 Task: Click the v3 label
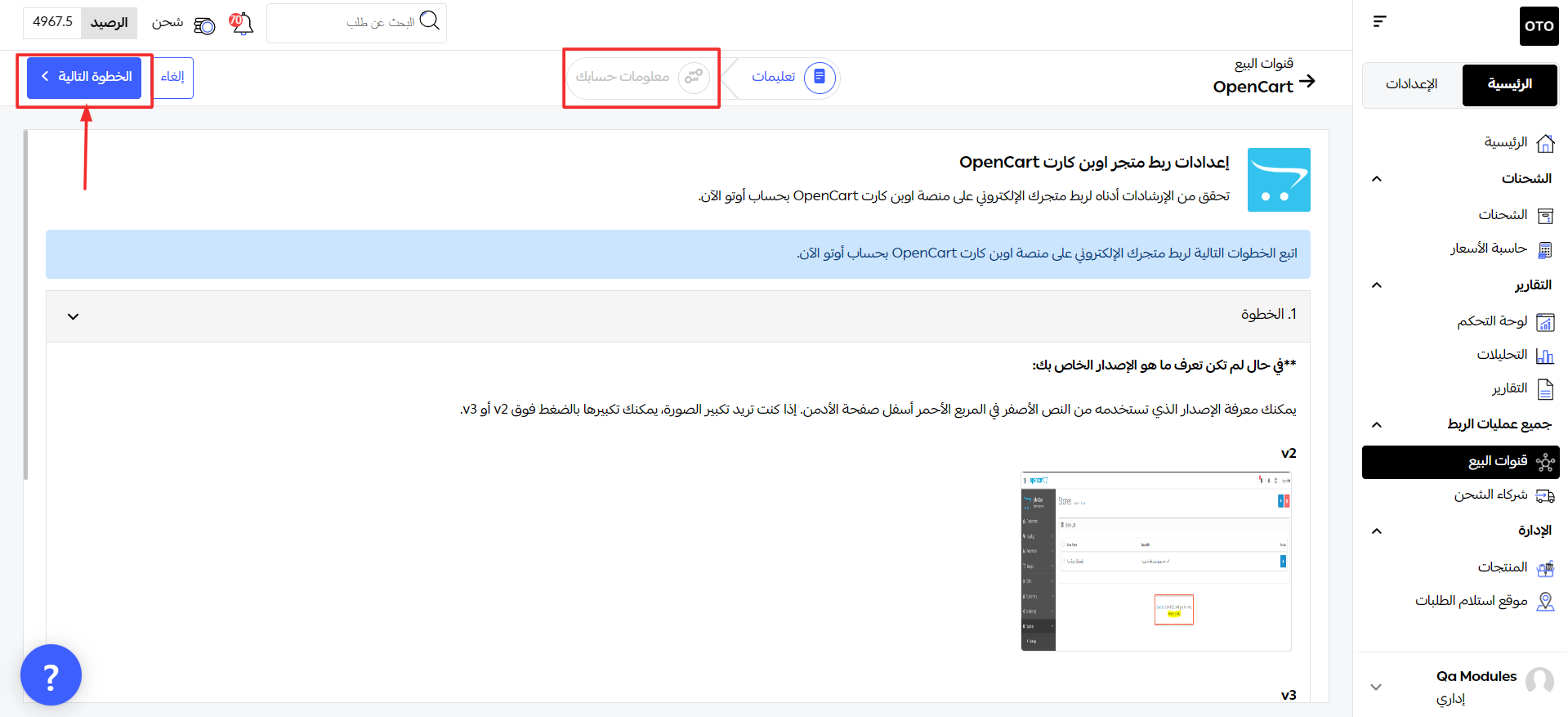(1289, 696)
